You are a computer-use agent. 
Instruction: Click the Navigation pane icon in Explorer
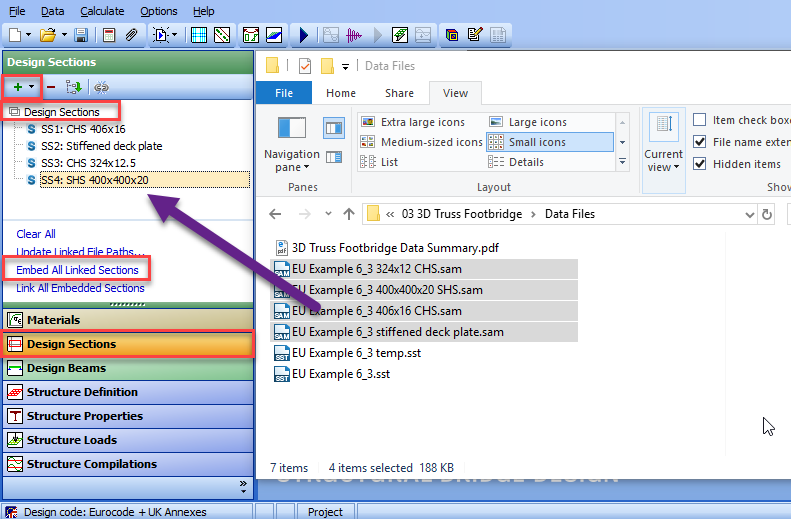coord(292,128)
